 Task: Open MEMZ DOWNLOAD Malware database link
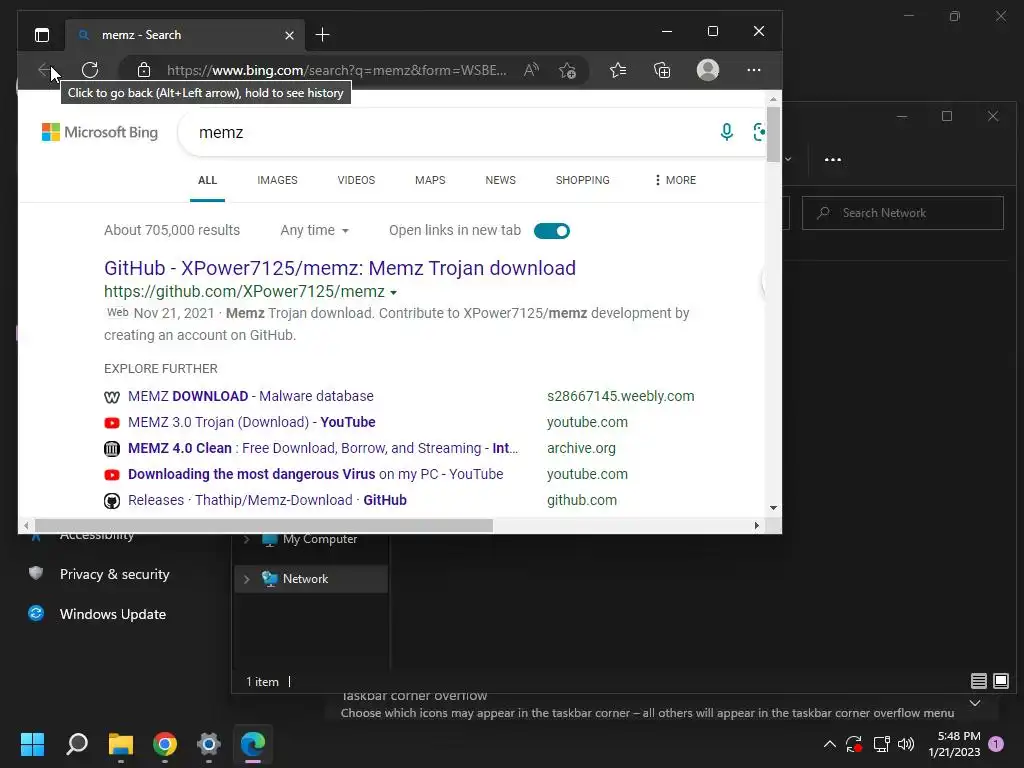[251, 396]
